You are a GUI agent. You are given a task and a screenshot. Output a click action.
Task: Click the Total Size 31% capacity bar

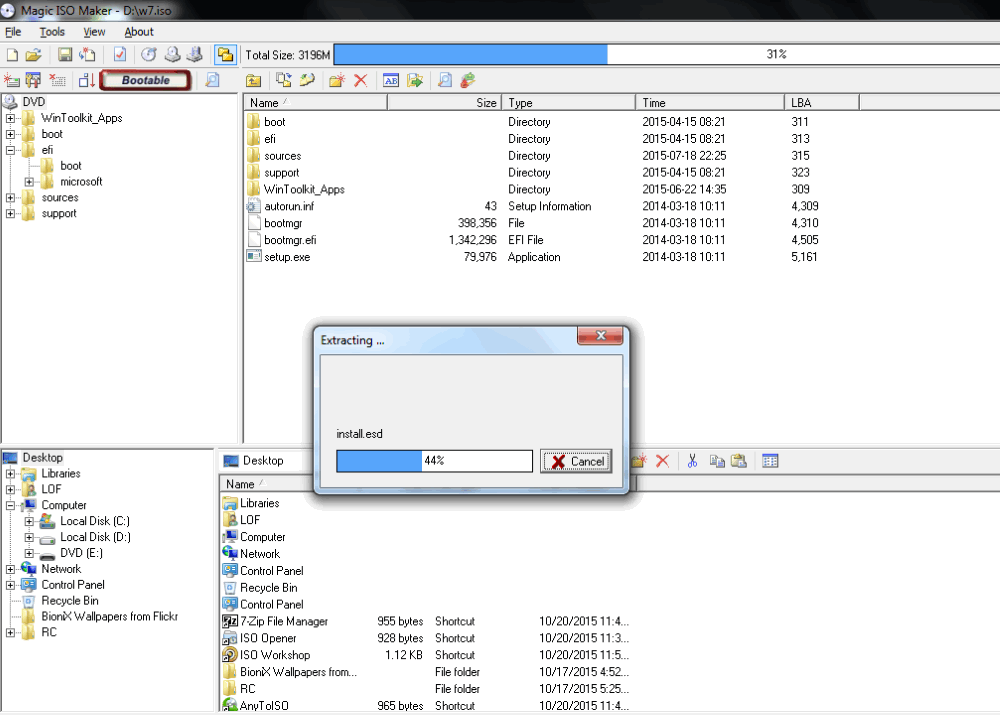pyautogui.click(x=666, y=55)
